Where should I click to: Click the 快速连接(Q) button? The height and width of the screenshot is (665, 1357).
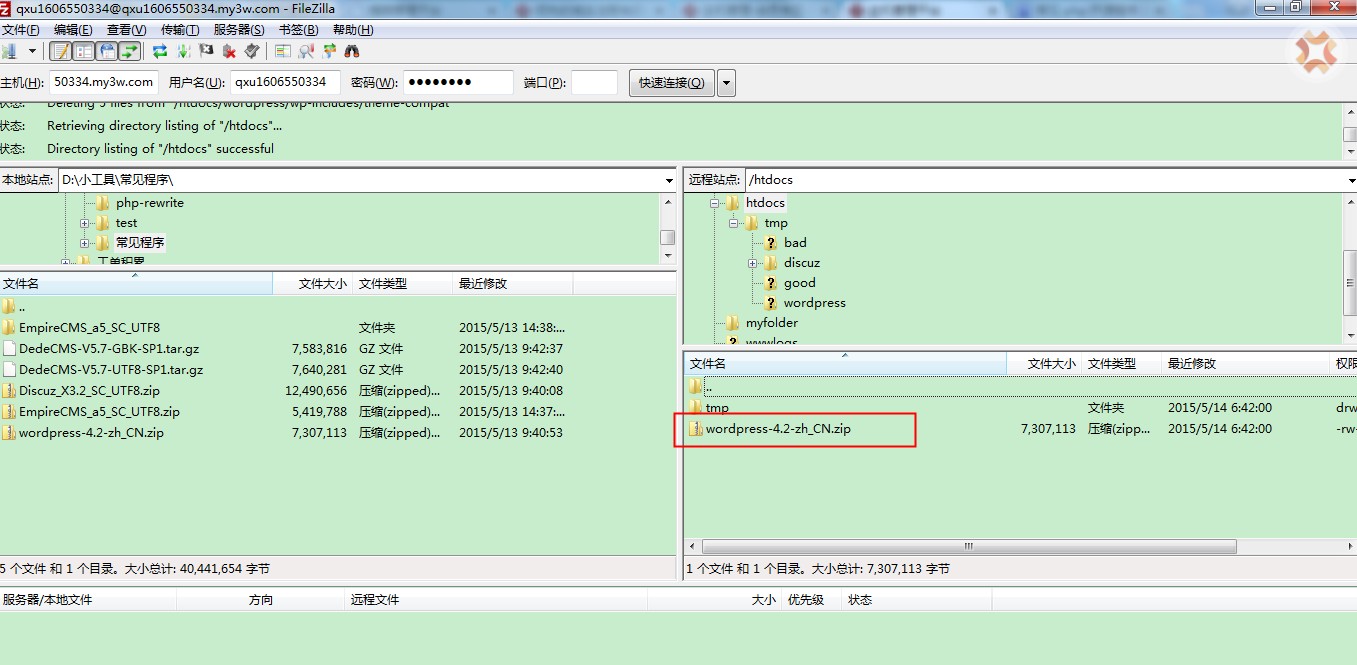(x=671, y=83)
